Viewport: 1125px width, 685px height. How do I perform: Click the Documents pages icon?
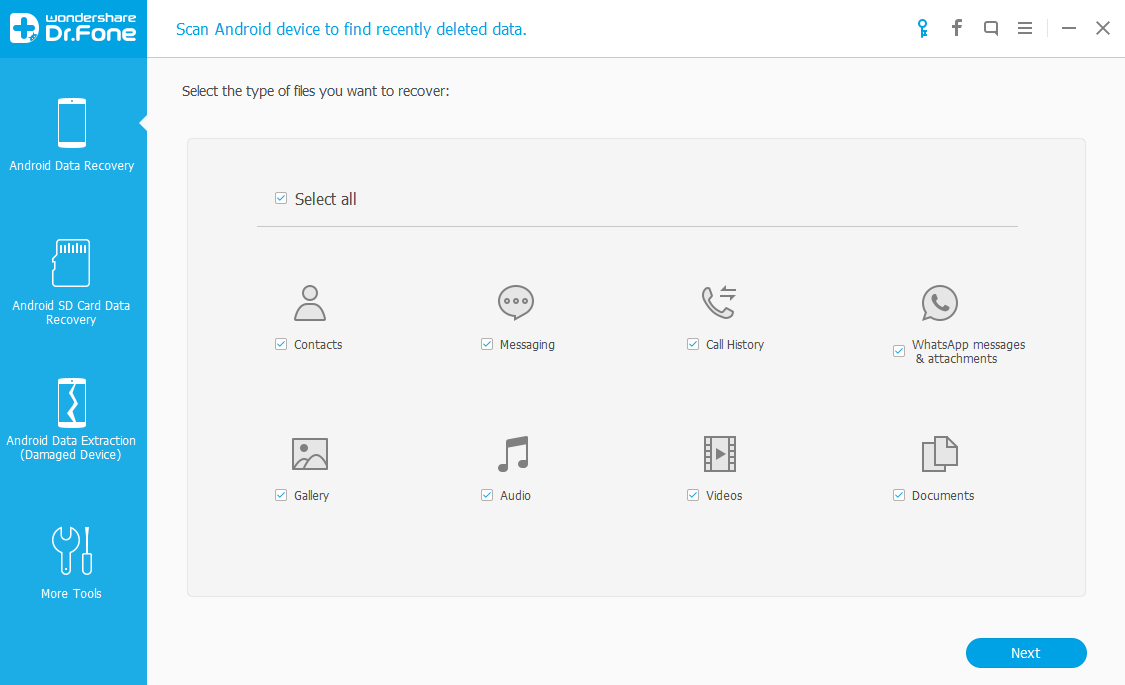939,454
